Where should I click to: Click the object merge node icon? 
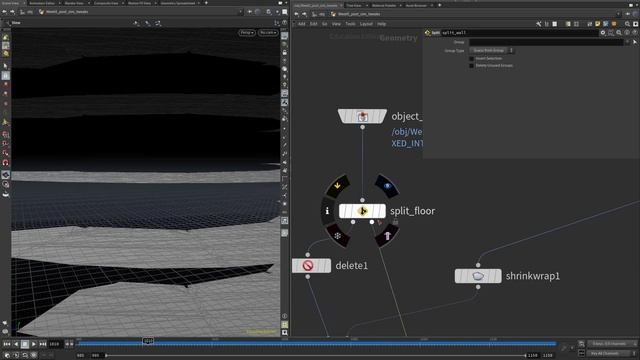pos(362,116)
